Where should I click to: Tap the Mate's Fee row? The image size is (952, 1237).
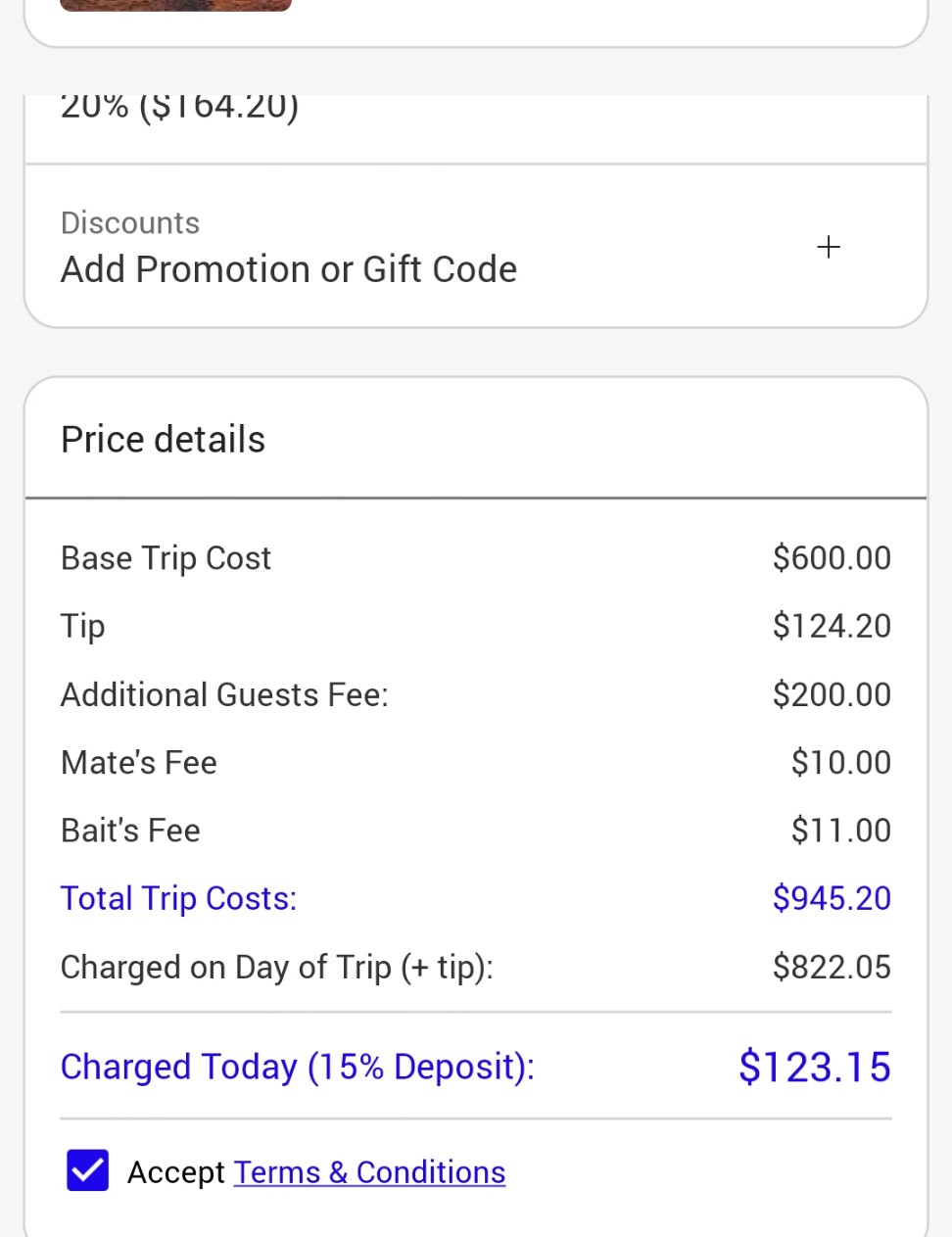click(476, 763)
